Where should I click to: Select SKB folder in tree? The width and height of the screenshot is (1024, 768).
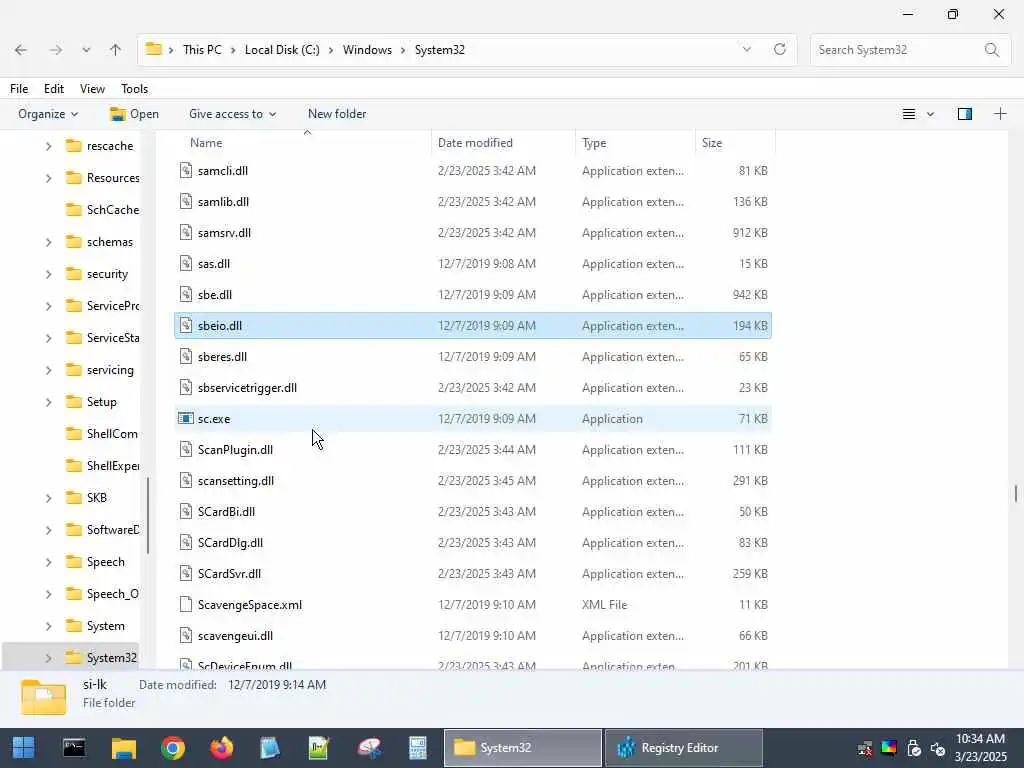click(86, 498)
